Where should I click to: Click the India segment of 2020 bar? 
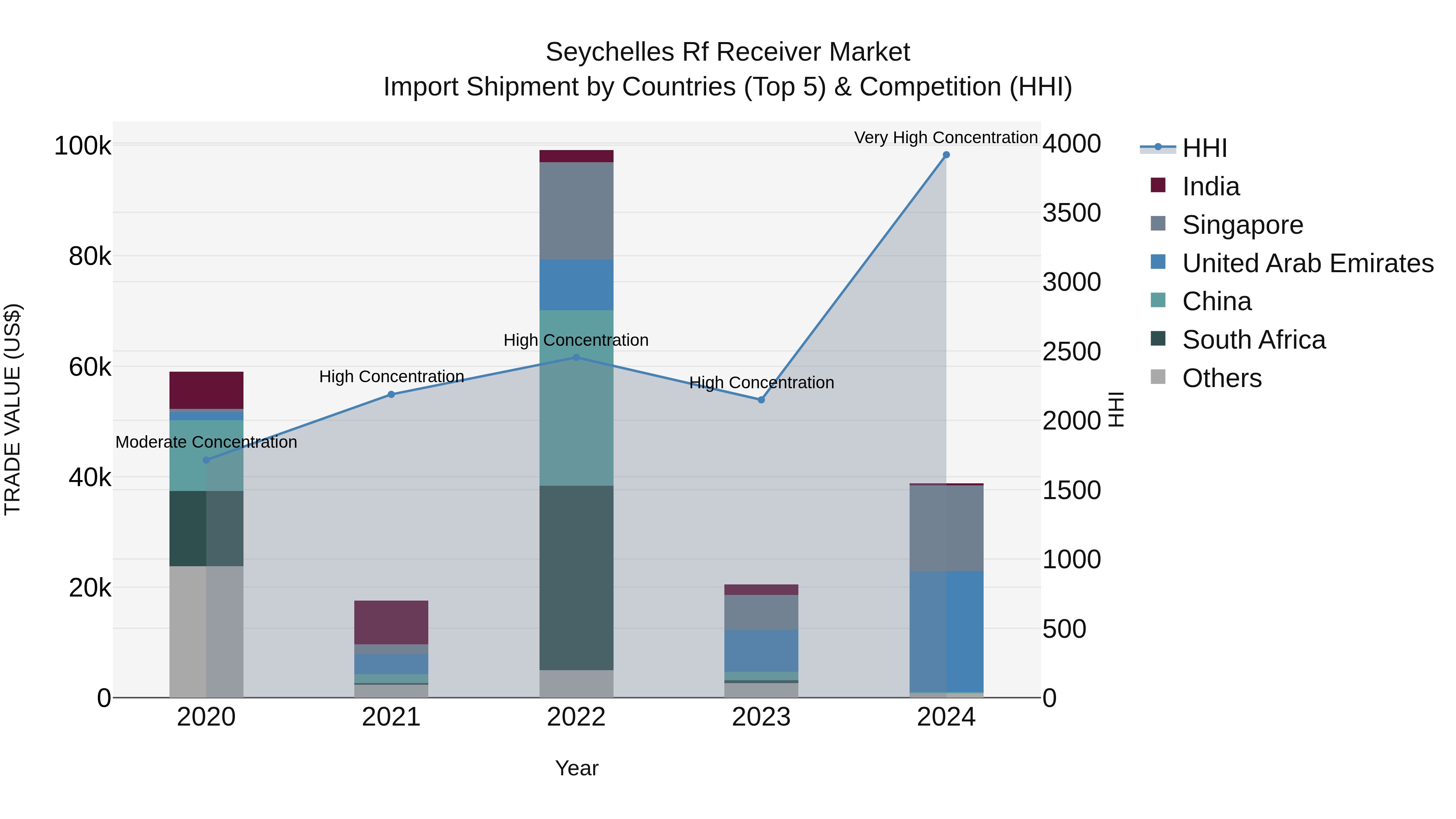[206, 390]
